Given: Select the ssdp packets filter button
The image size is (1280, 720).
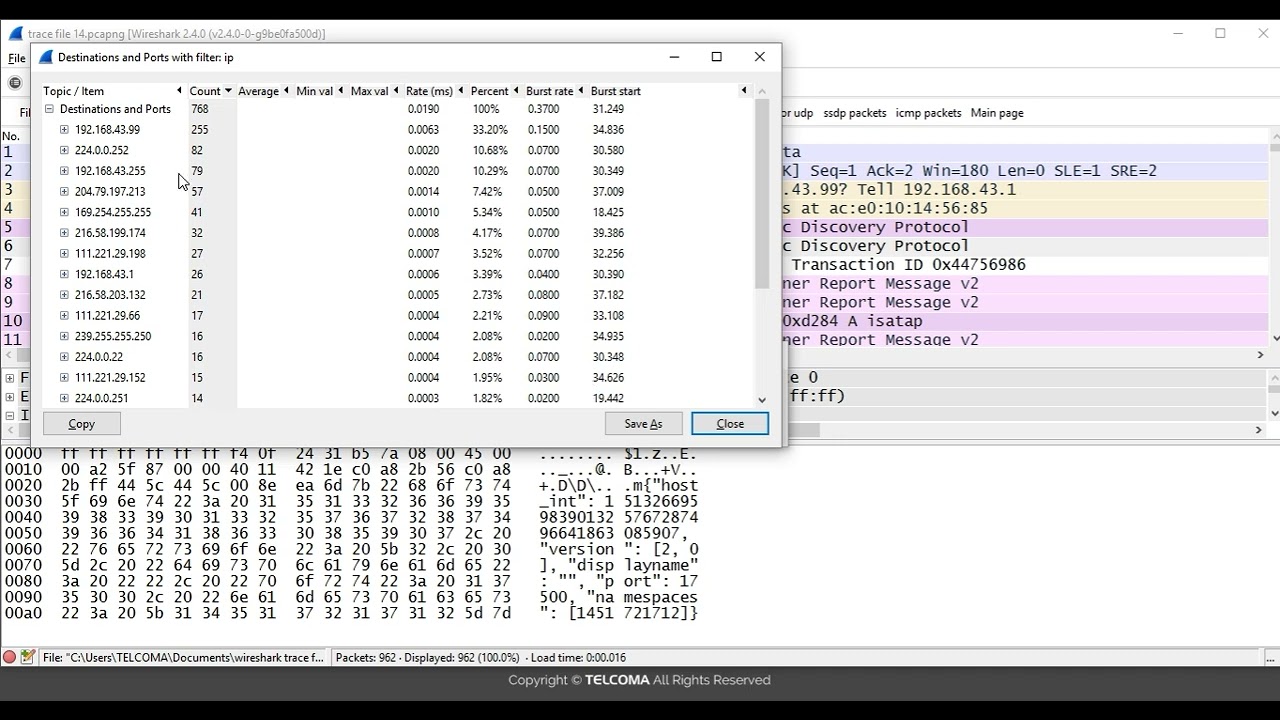Looking at the screenshot, I should click(855, 113).
